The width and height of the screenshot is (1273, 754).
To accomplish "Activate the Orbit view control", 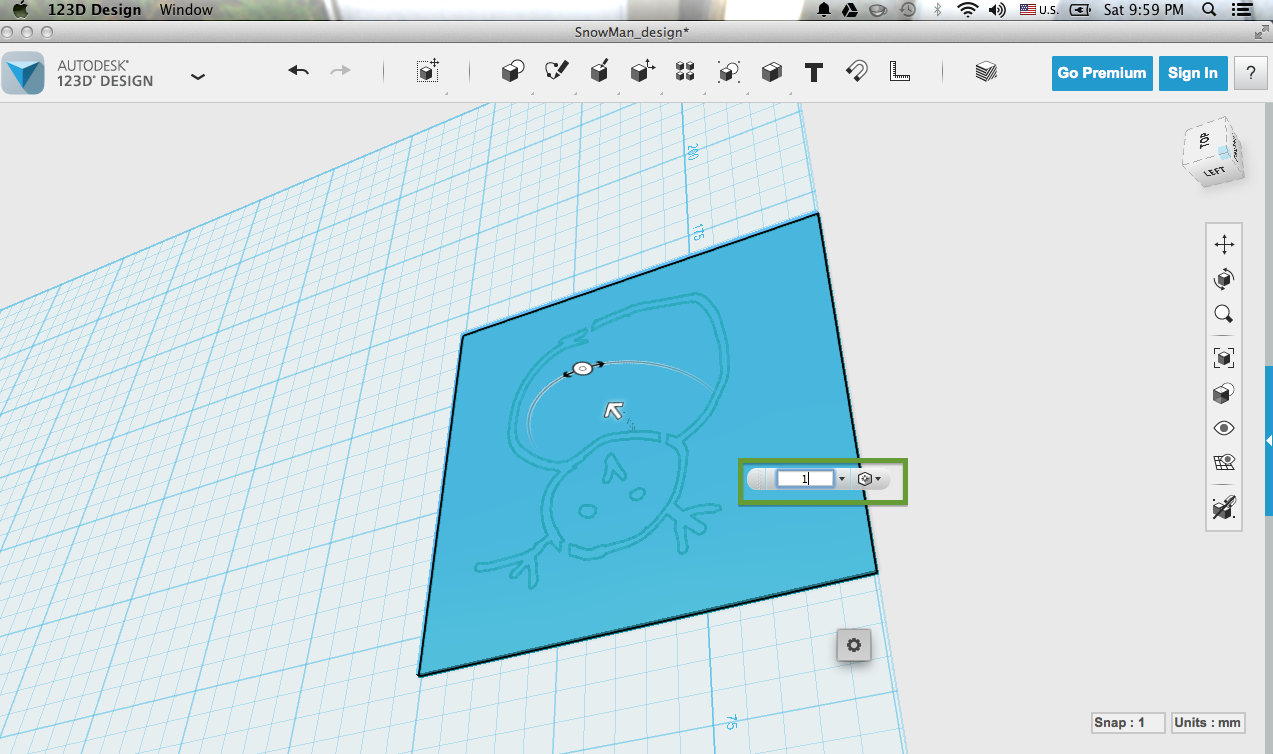I will (1224, 279).
